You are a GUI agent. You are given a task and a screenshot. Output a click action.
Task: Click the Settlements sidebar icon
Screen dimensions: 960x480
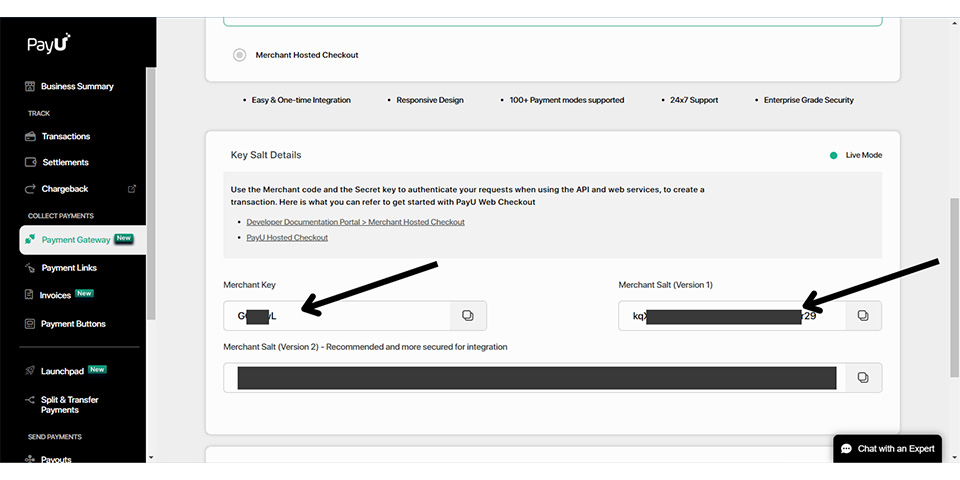click(31, 162)
